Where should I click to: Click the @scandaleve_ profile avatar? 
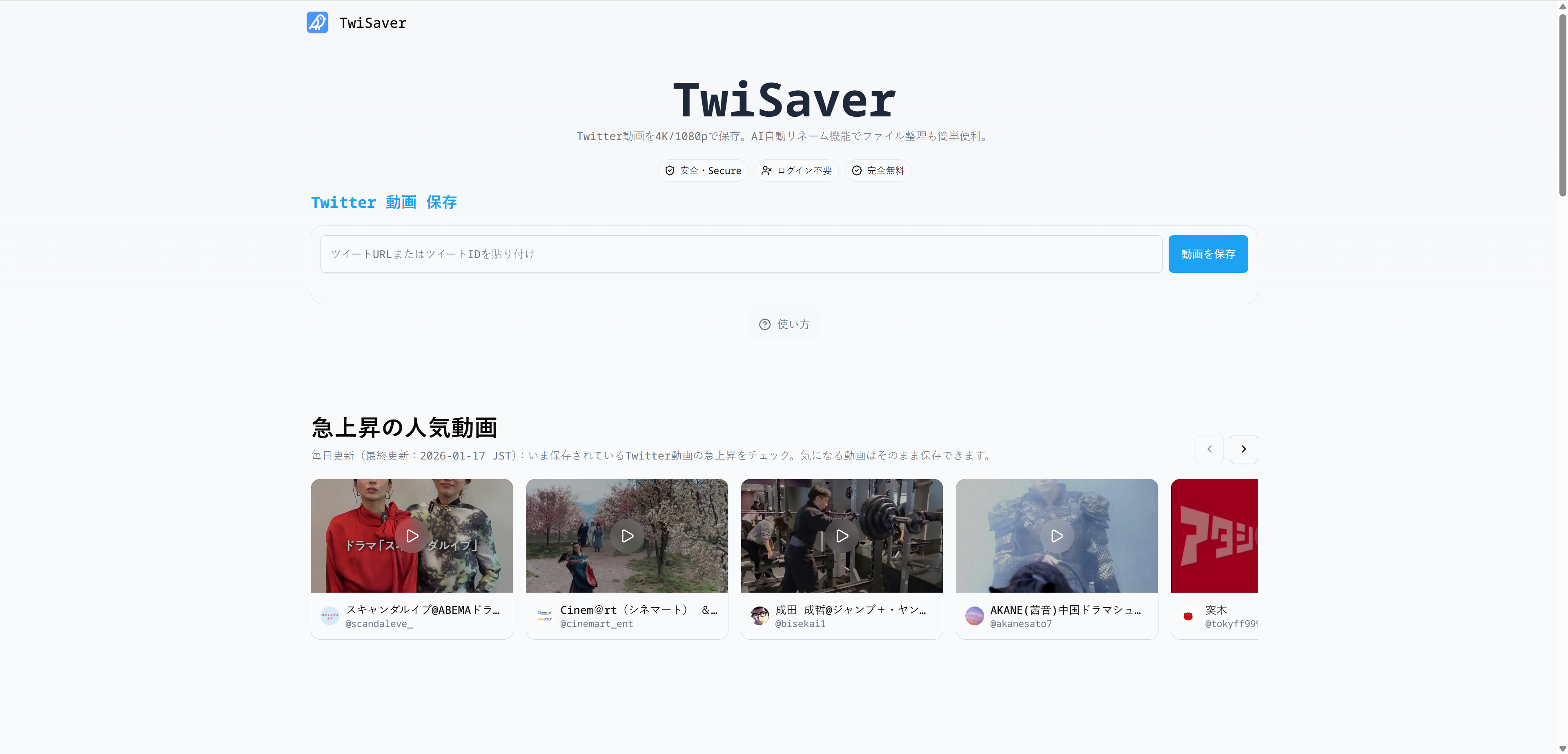click(x=329, y=616)
